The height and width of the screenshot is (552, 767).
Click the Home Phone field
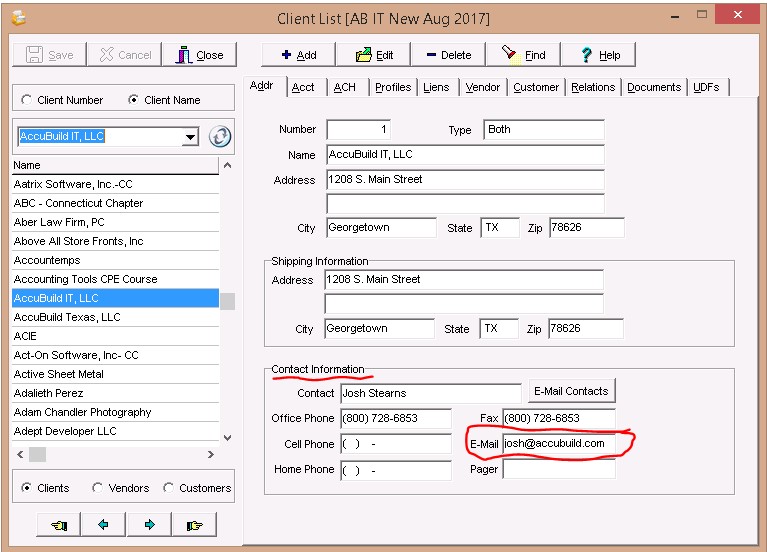click(x=396, y=470)
